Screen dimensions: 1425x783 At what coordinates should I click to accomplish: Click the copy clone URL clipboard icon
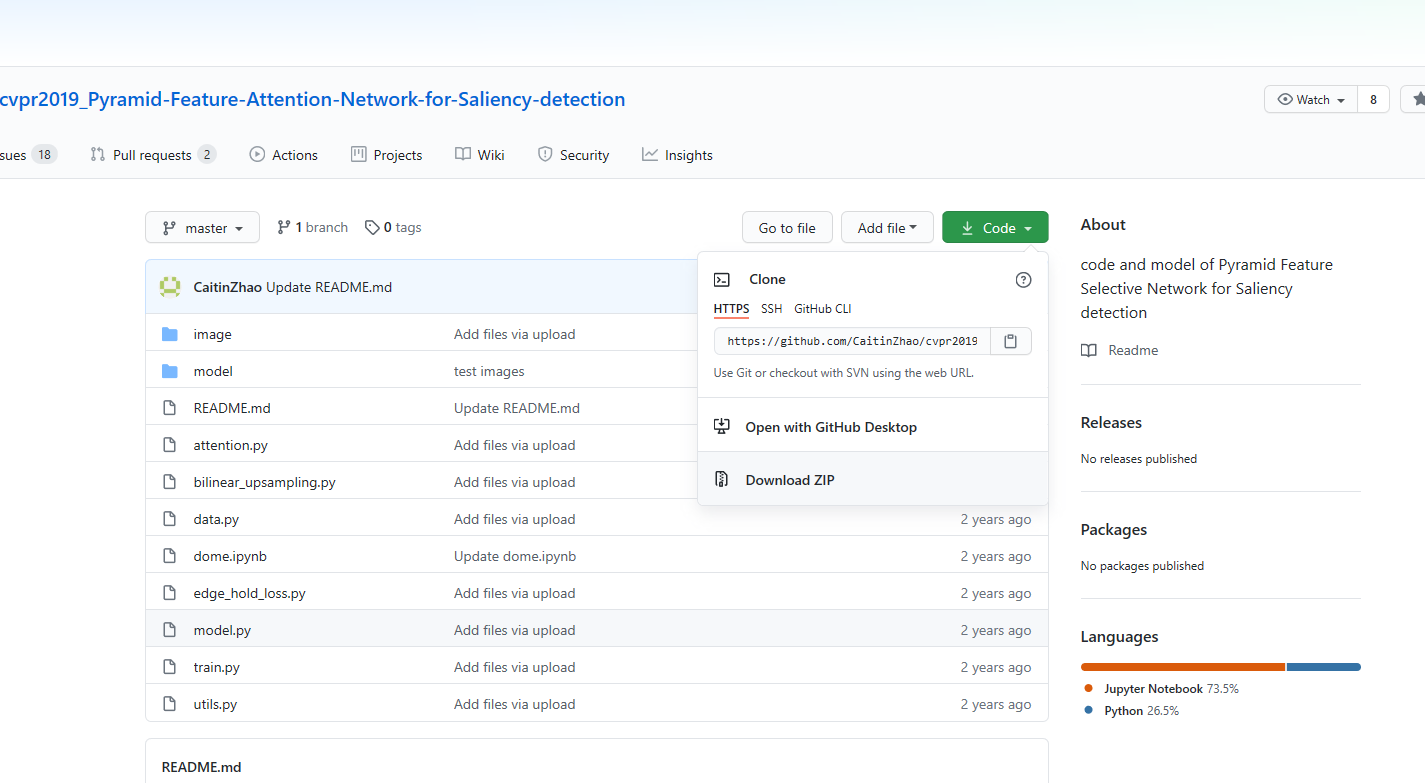(1011, 341)
